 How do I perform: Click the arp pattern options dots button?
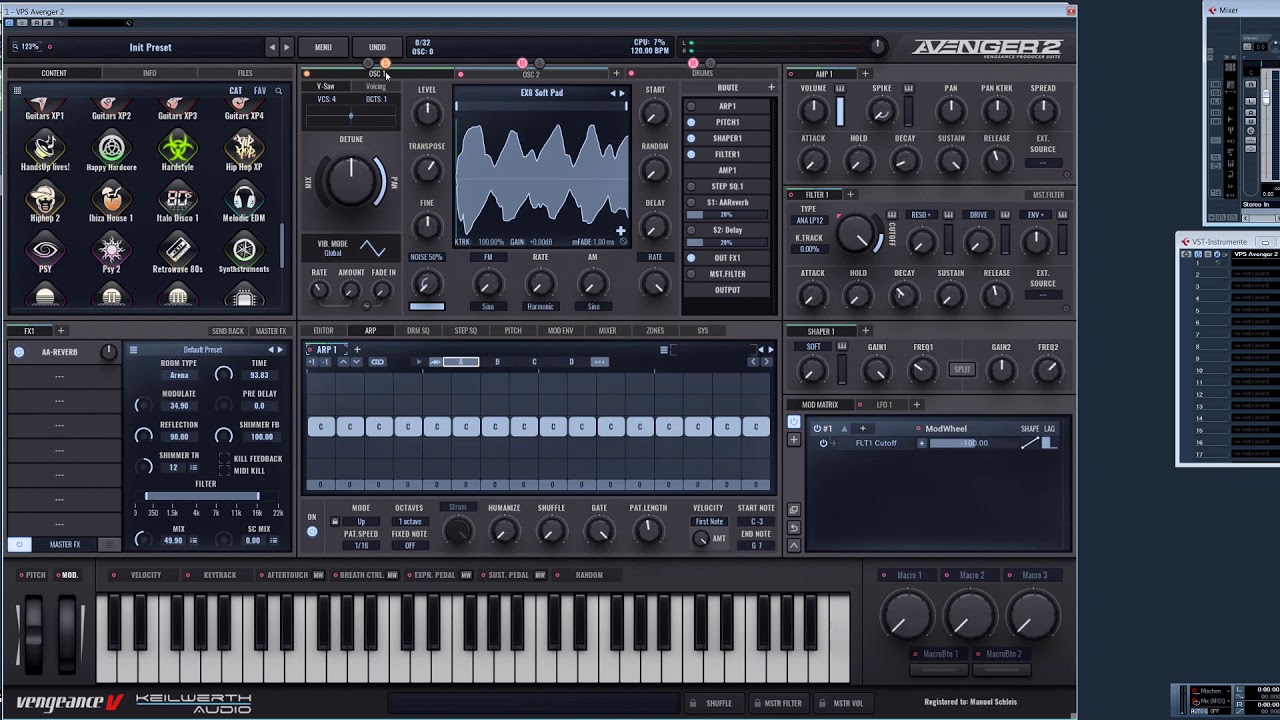[599, 362]
